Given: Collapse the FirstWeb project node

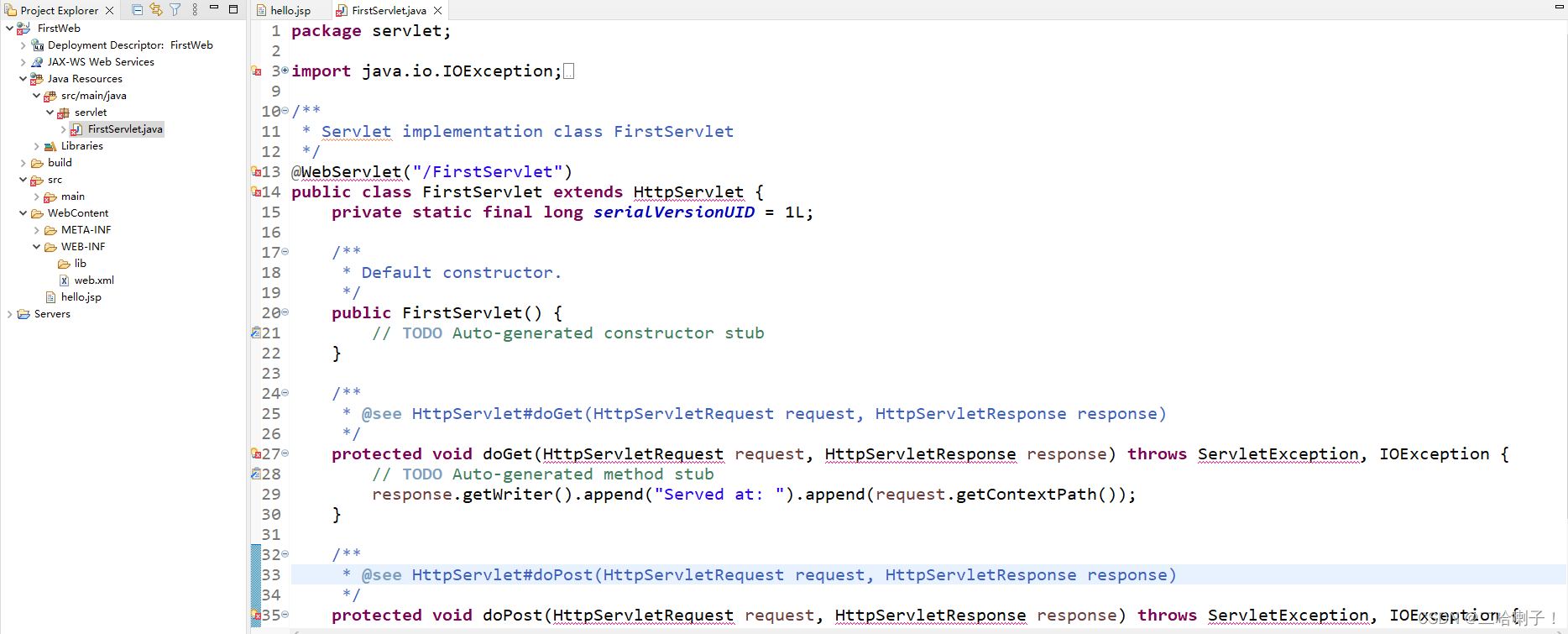Looking at the screenshot, I should click(9, 29).
